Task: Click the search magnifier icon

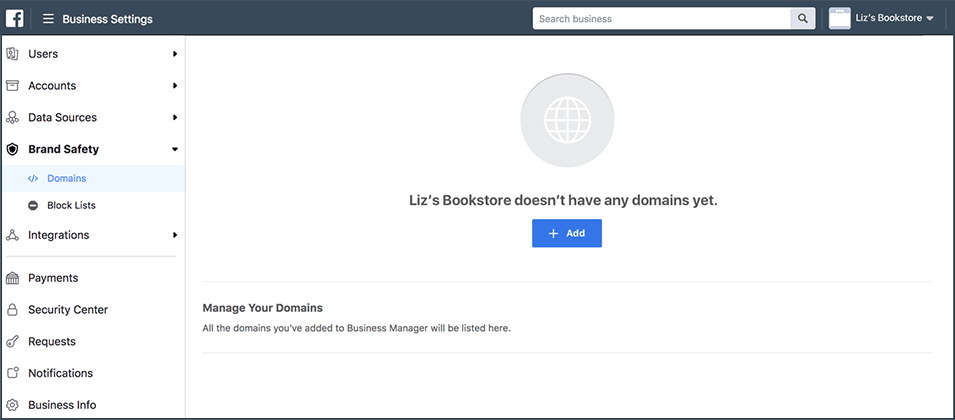Action: 803,18
